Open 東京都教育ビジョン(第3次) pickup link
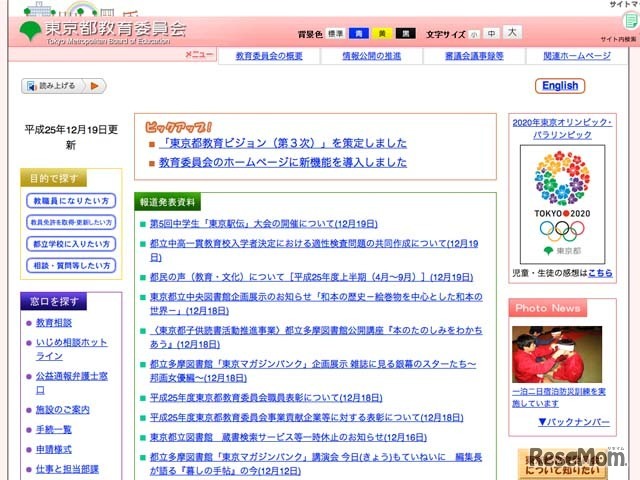 (283, 143)
